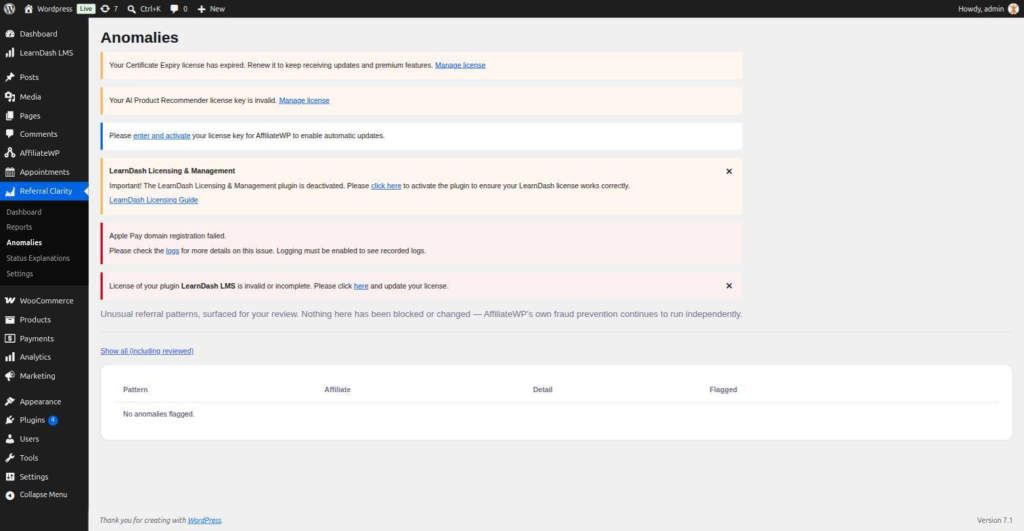Open the site home icon

click(28, 8)
